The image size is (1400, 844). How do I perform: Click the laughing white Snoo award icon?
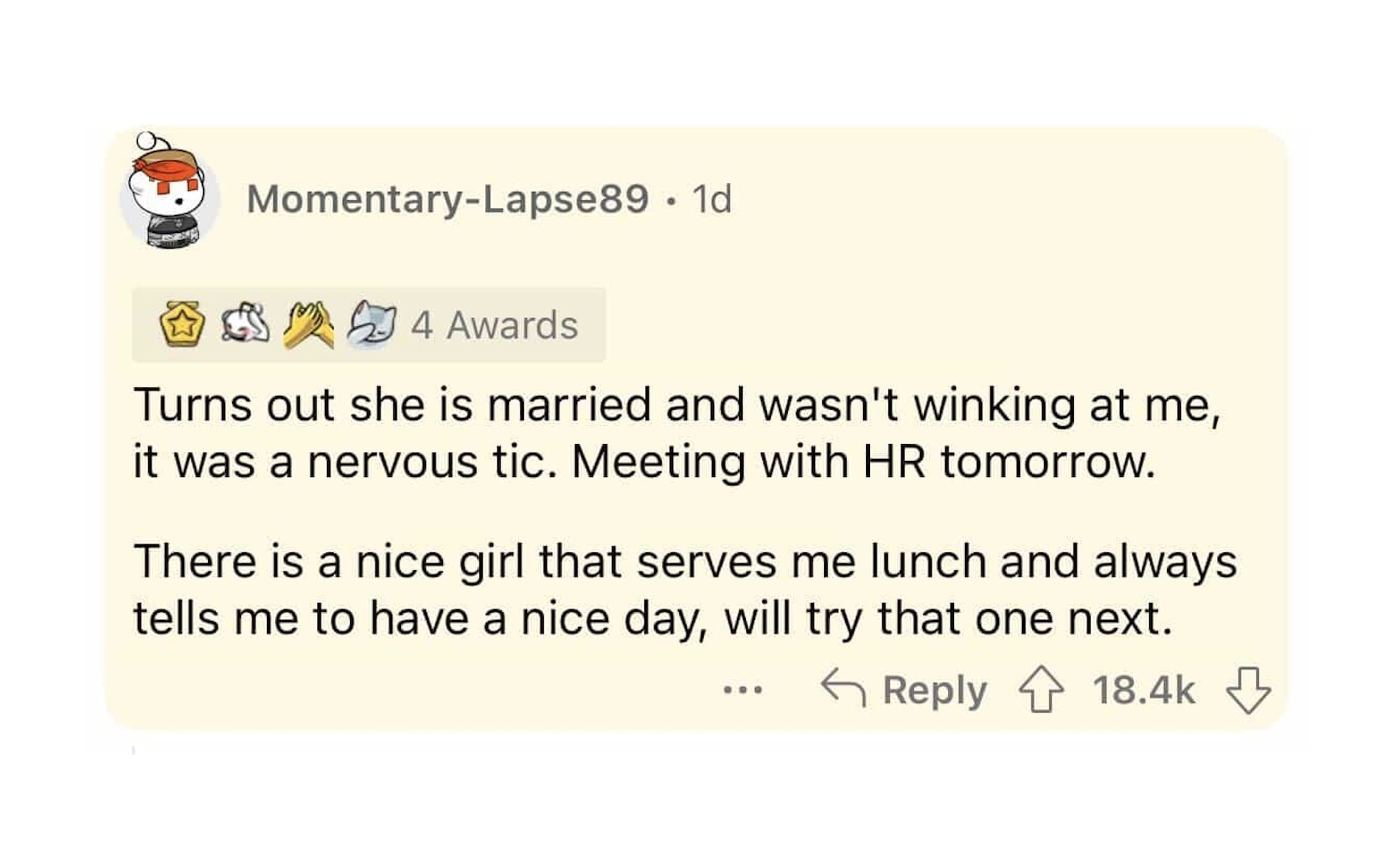pyautogui.click(x=245, y=323)
